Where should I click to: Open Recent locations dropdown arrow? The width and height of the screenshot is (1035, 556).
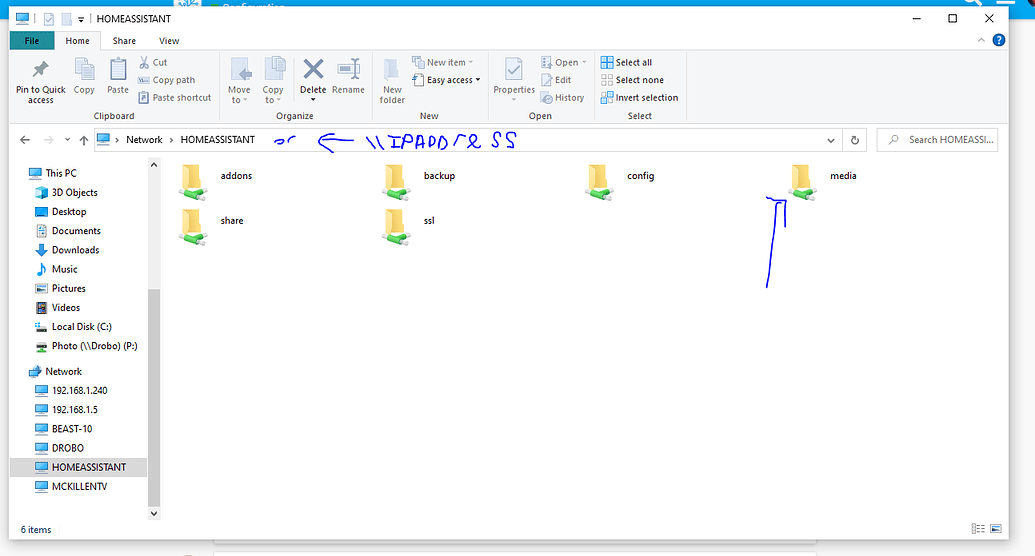click(x=67, y=140)
